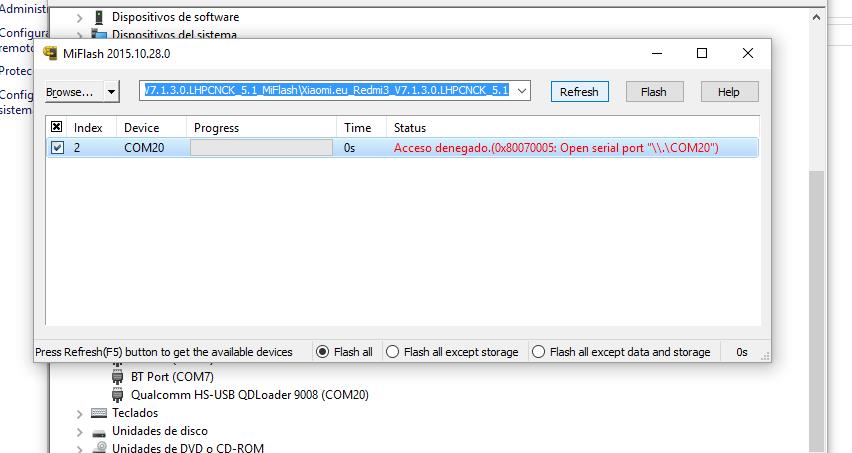Select 'Unidades de DVD o CD-ROM' tree item

point(188,448)
